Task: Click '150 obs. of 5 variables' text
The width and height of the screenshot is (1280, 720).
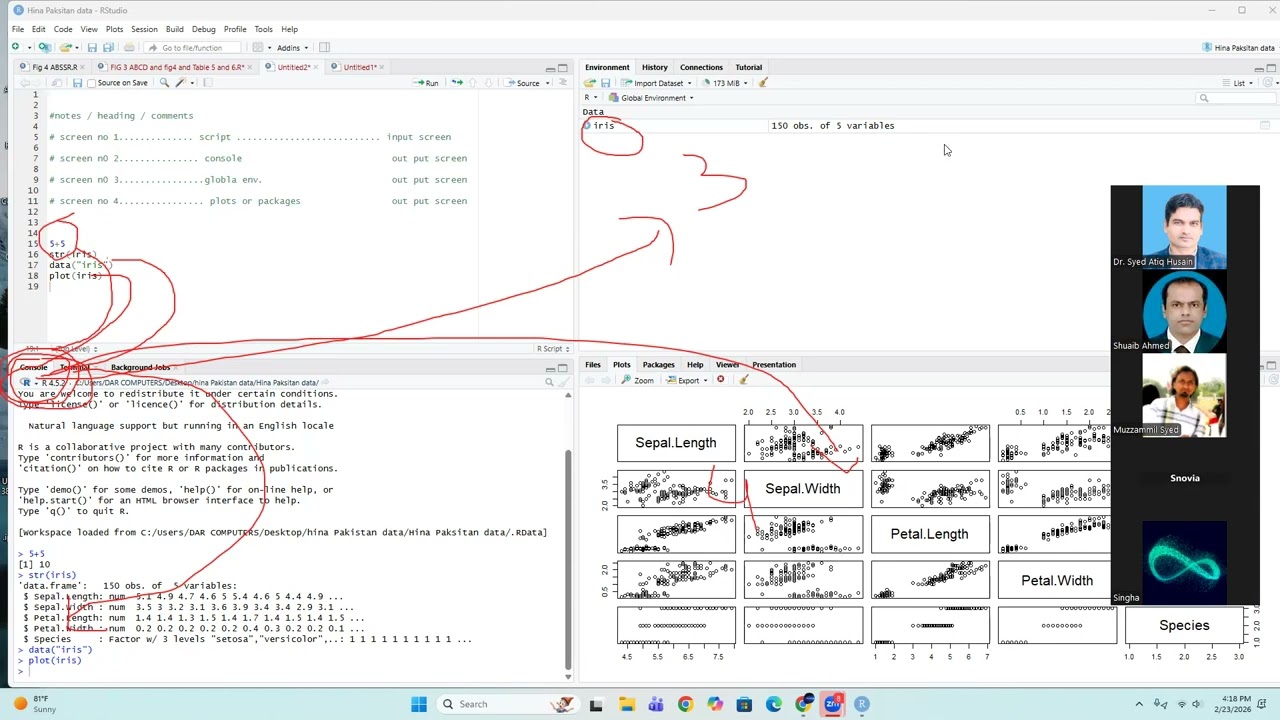Action: click(x=833, y=126)
